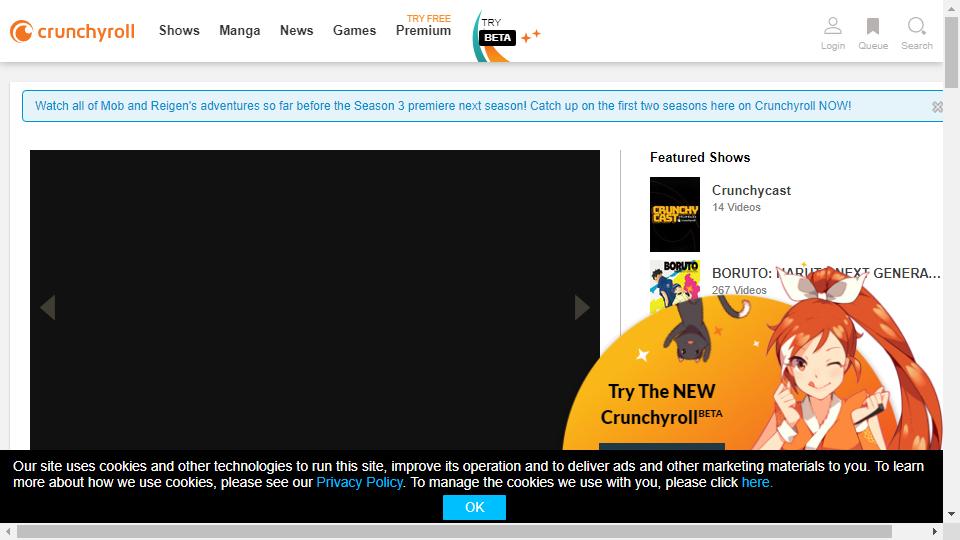Open the Manga menu

239,31
